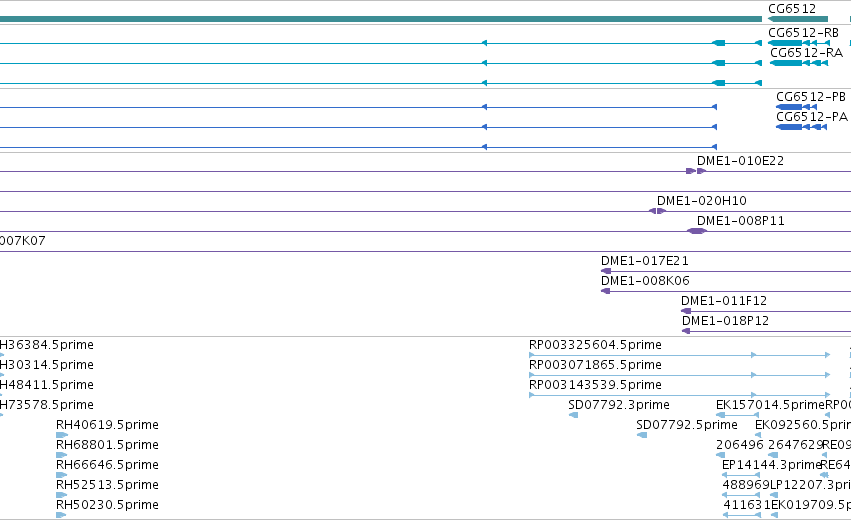851x520 pixels.
Task: Click the DME1-018P12 clone label
Action: [726, 321]
